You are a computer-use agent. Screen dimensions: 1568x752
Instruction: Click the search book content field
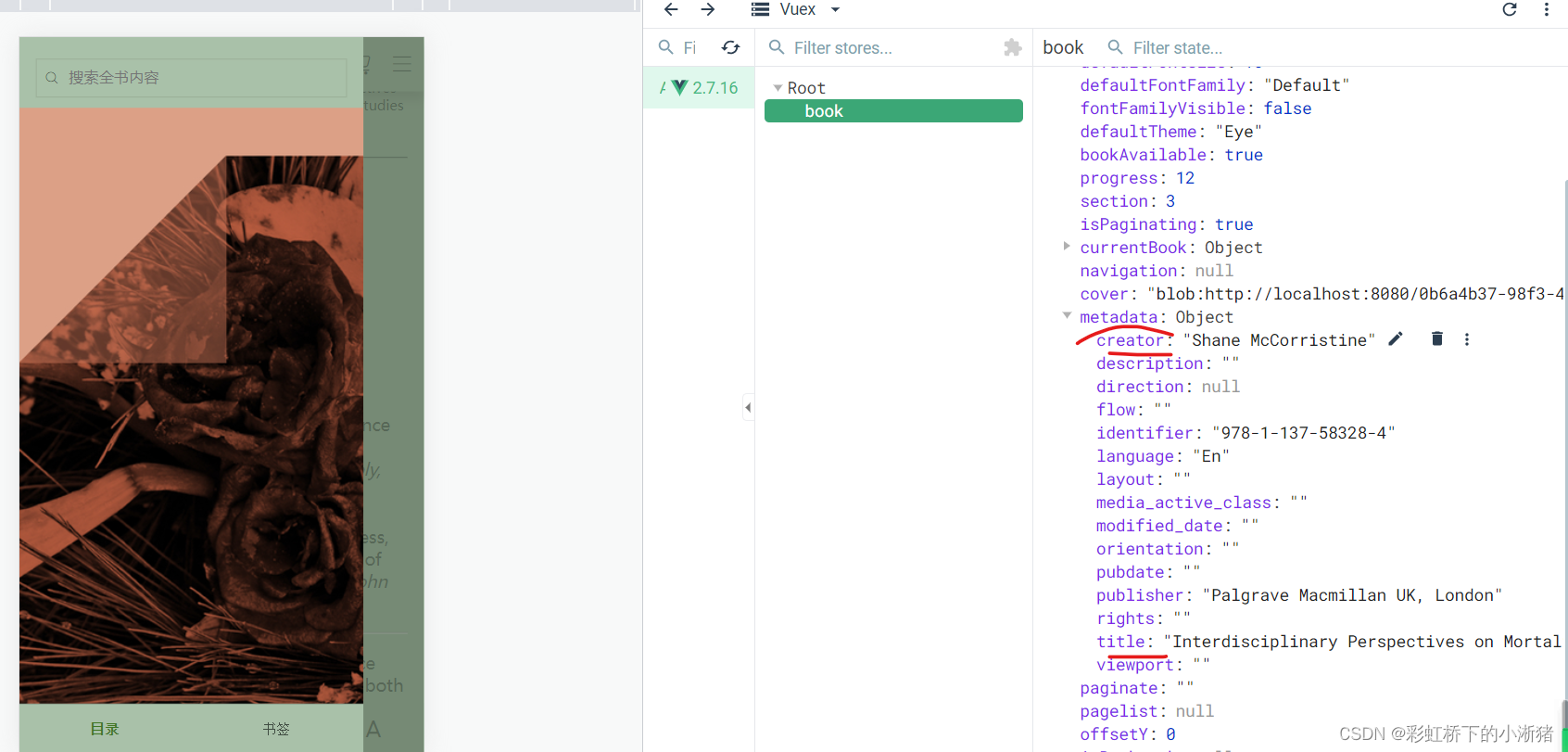[x=191, y=78]
